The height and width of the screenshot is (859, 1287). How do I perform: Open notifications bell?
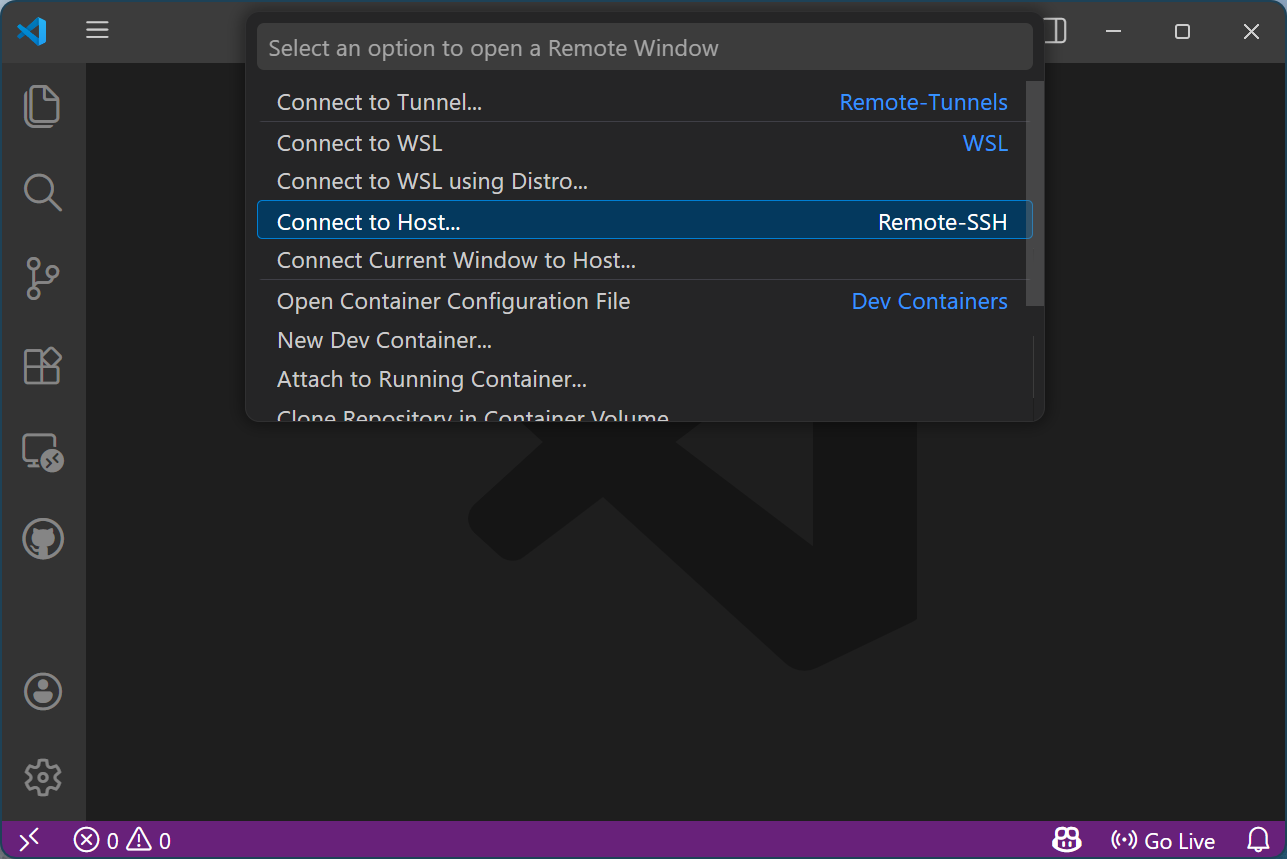[x=1257, y=841]
